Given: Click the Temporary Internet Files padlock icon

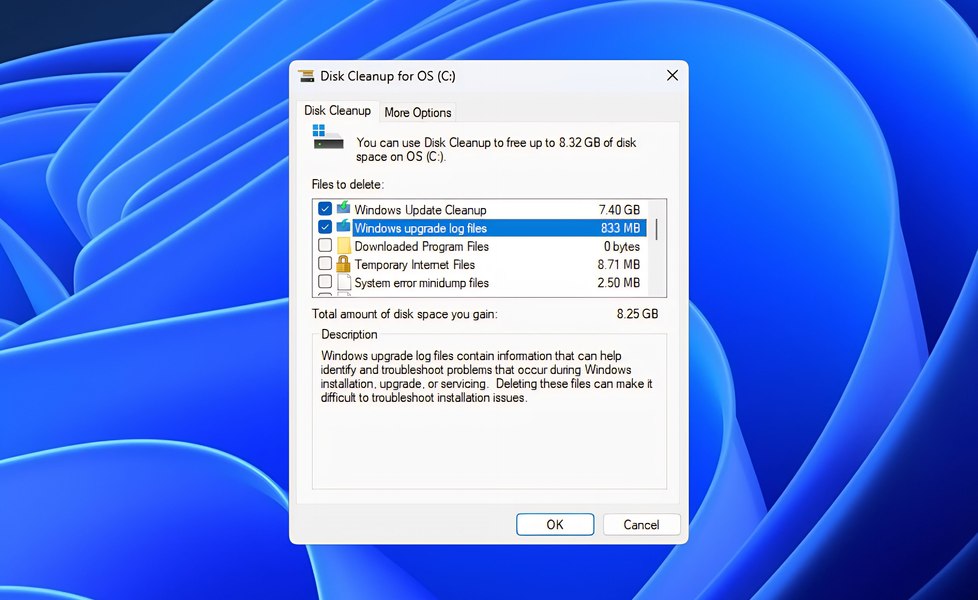Looking at the screenshot, I should [343, 264].
